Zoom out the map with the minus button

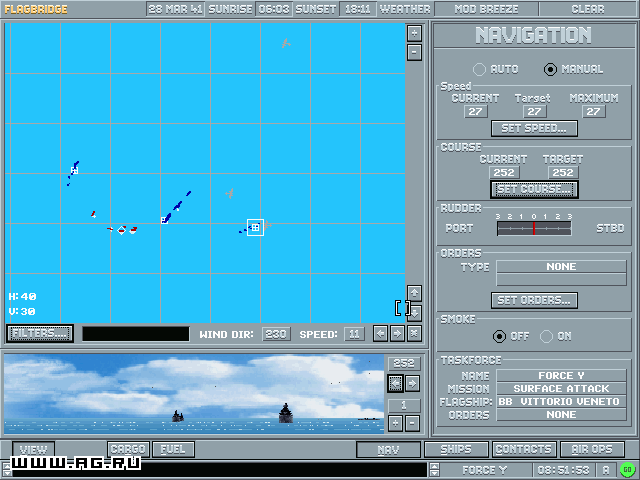click(x=414, y=52)
